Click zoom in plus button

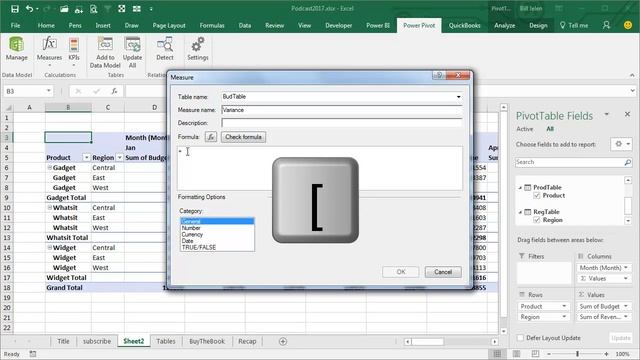[607, 354]
